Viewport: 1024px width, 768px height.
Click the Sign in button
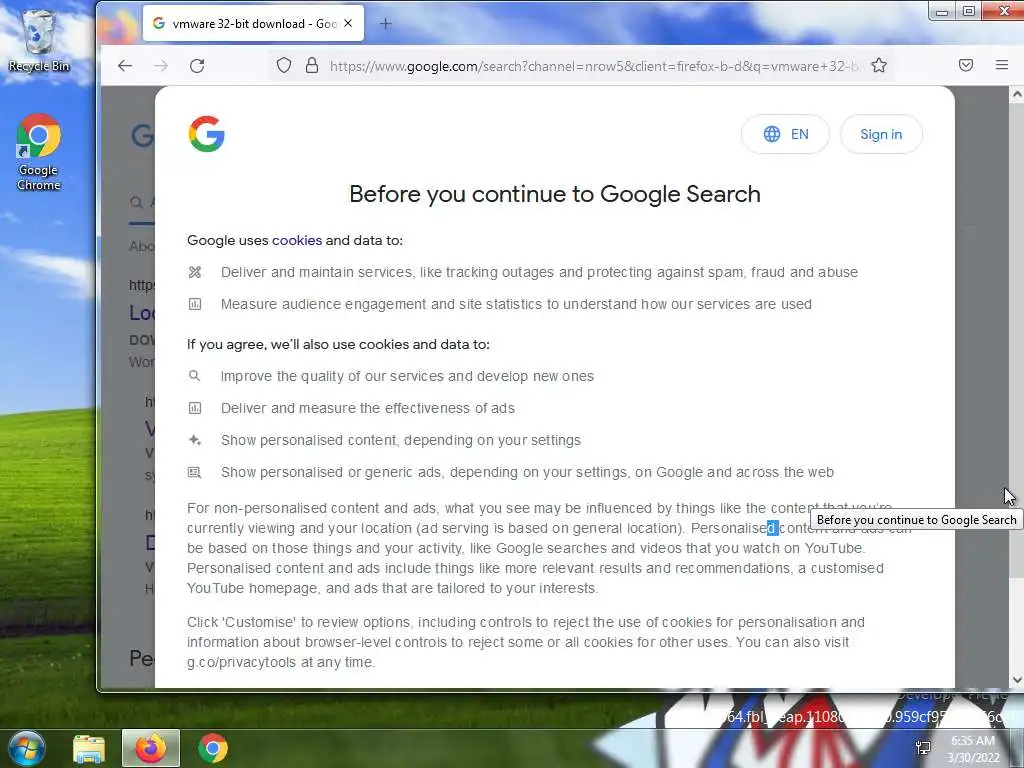point(881,135)
